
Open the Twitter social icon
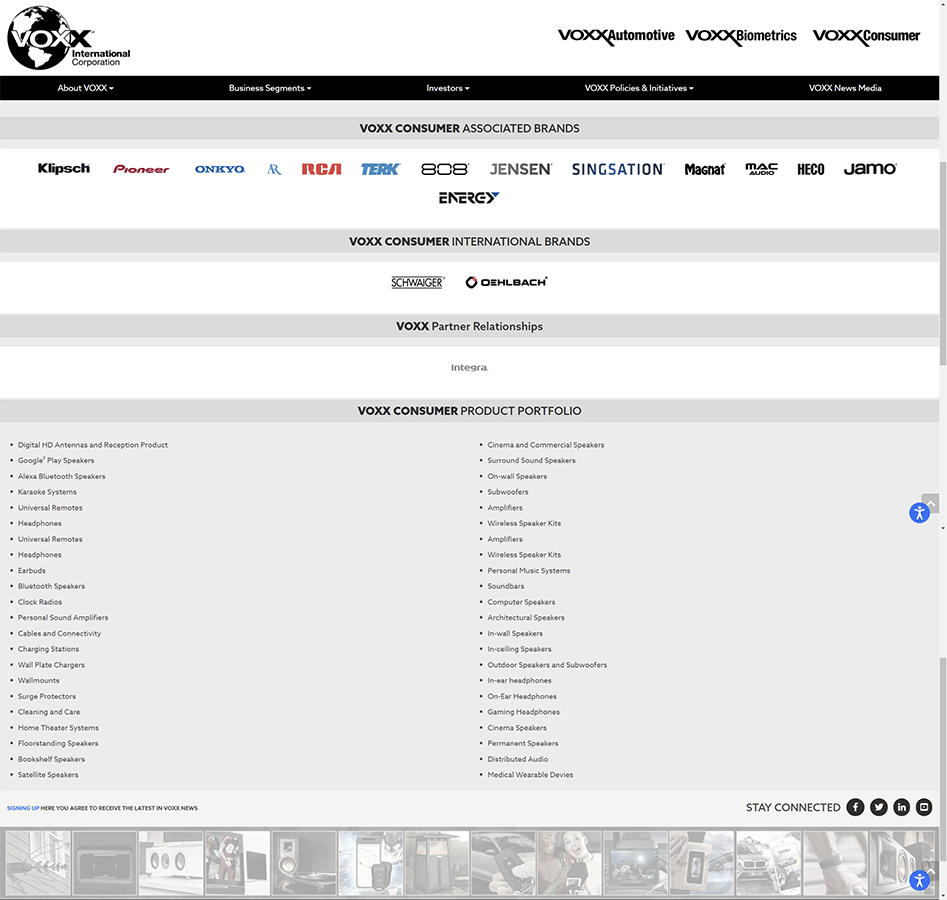(879, 807)
